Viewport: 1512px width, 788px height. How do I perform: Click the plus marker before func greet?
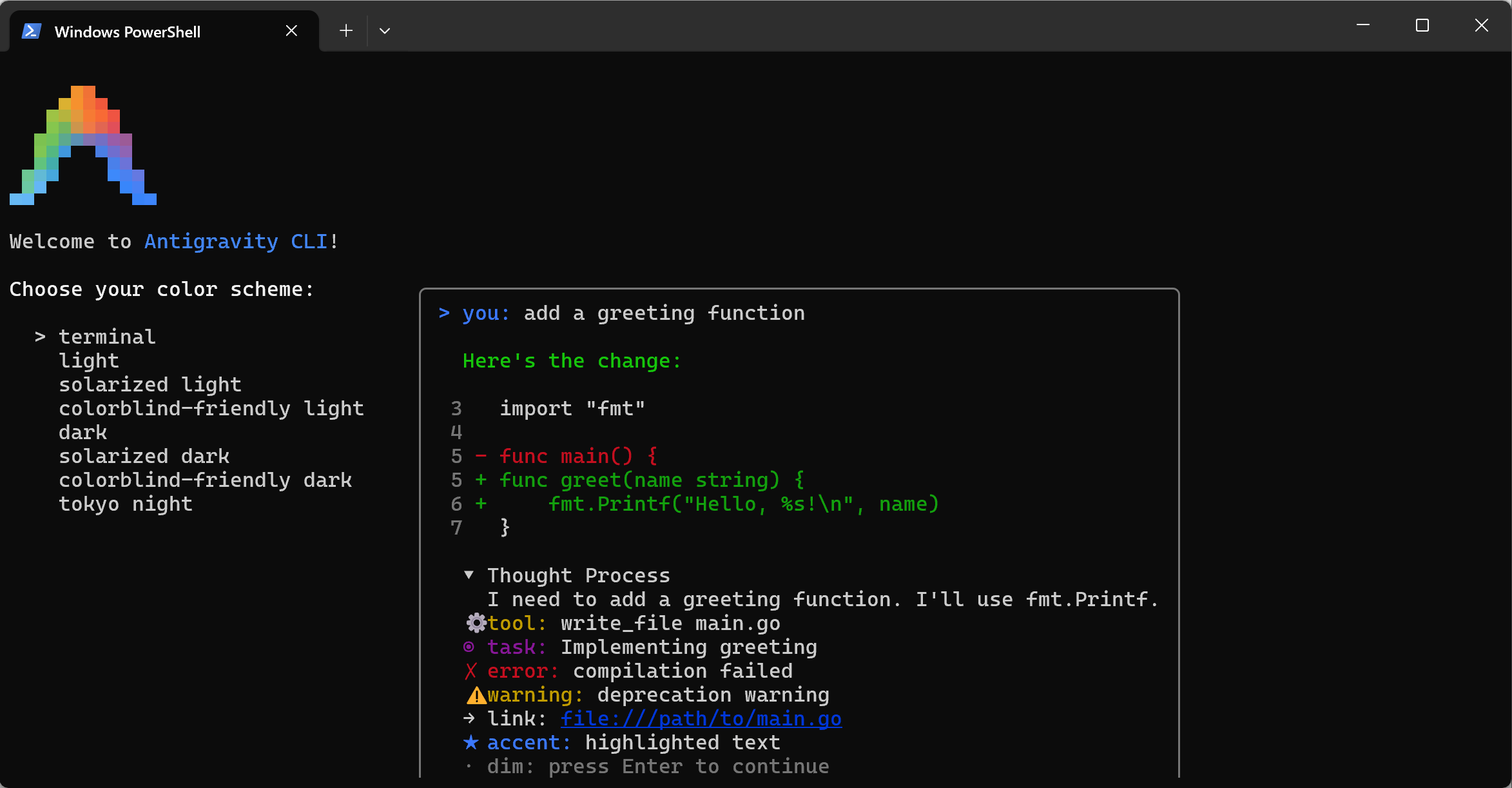pyautogui.click(x=481, y=480)
